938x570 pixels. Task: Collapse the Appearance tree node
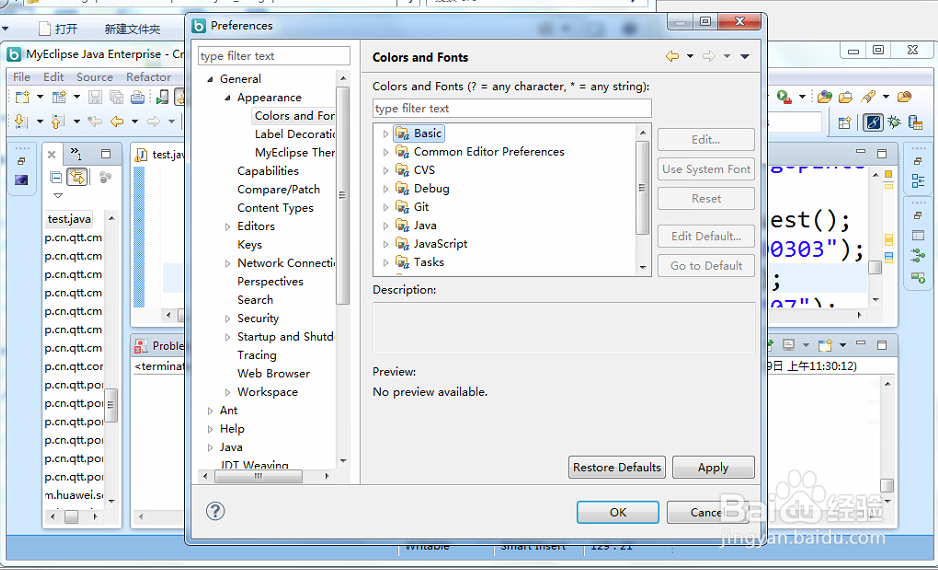227,97
